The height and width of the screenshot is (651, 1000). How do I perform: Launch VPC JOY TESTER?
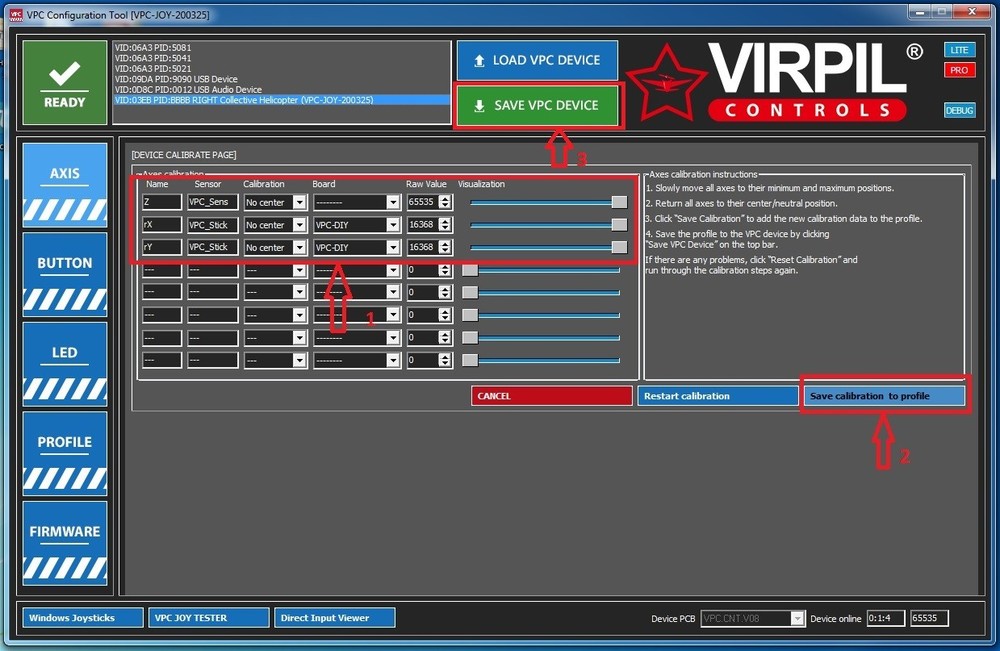(x=209, y=618)
